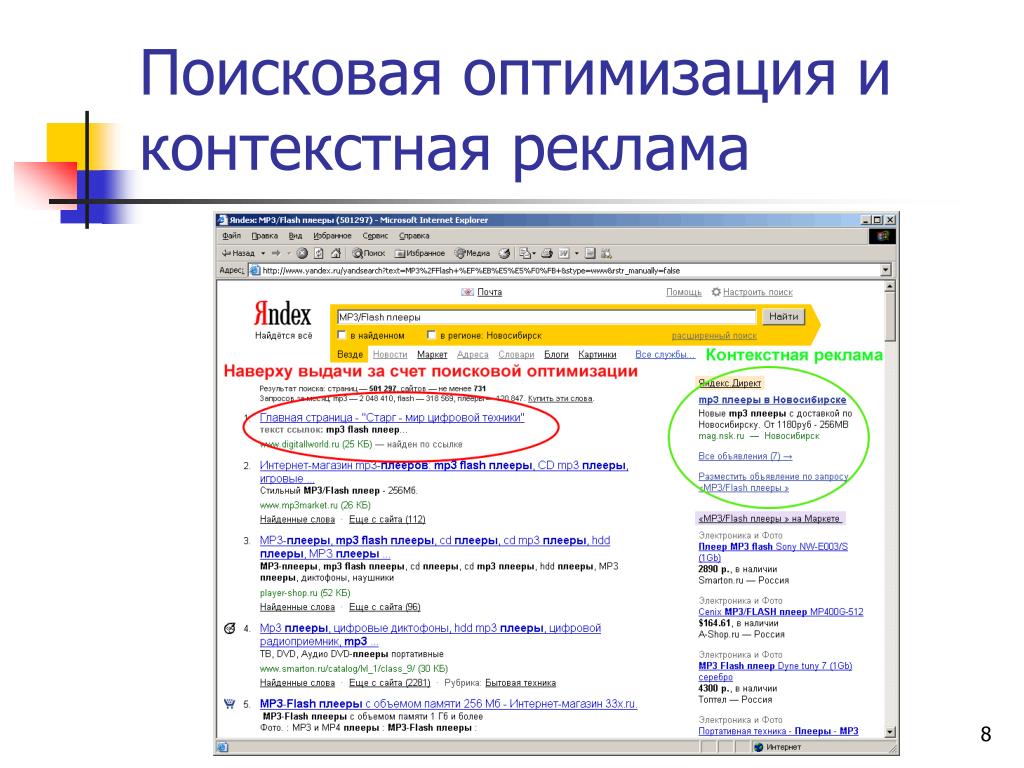The width and height of the screenshot is (1024, 768).
Task: Open 'Еще с сайта (112)' link
Action: [x=387, y=519]
